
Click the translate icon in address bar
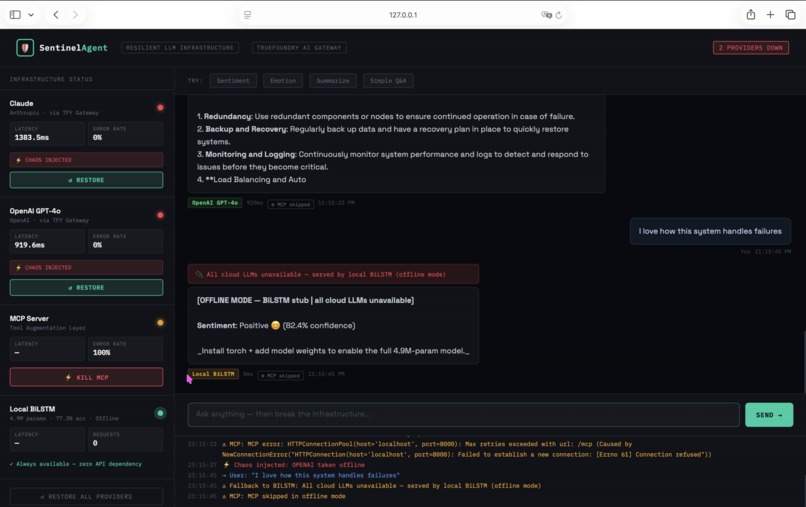[546, 15]
